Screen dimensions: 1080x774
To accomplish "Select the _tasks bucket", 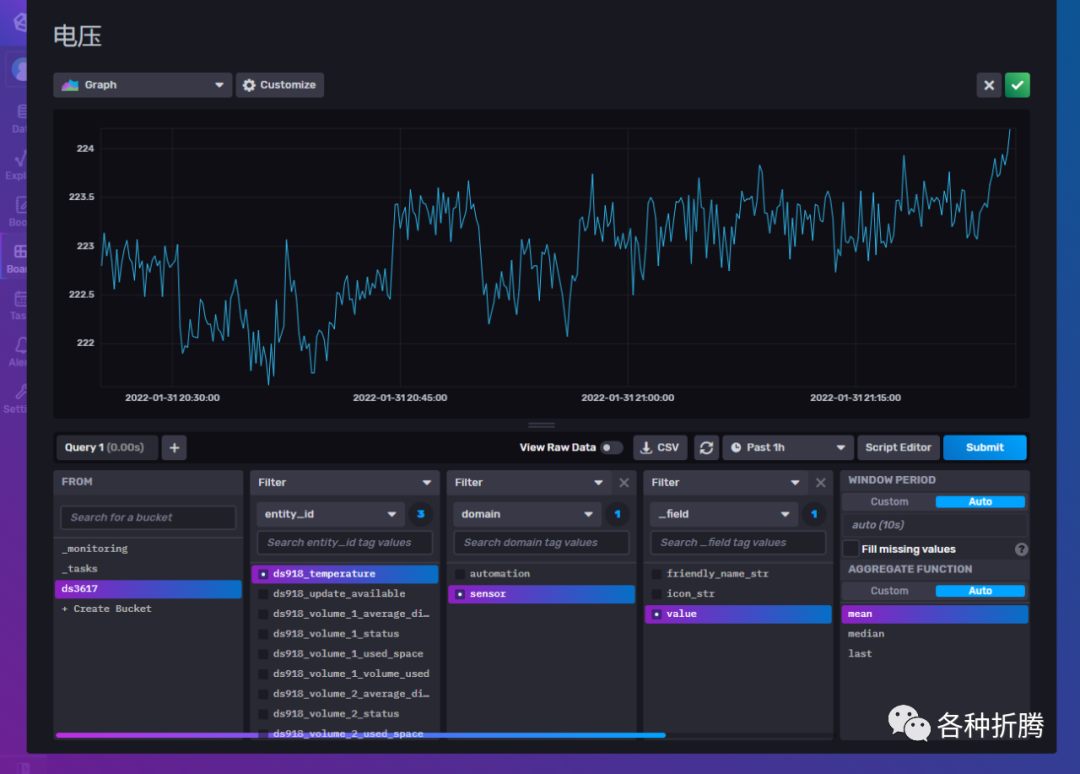I will click(148, 569).
